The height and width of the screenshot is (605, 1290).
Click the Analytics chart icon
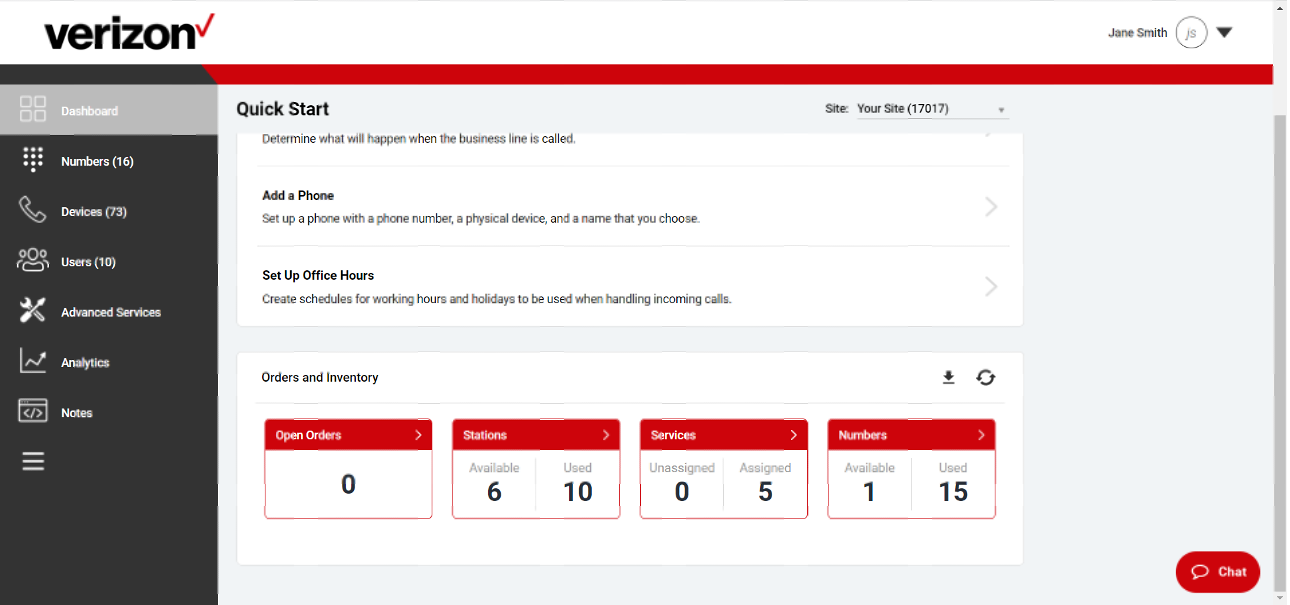tap(33, 361)
